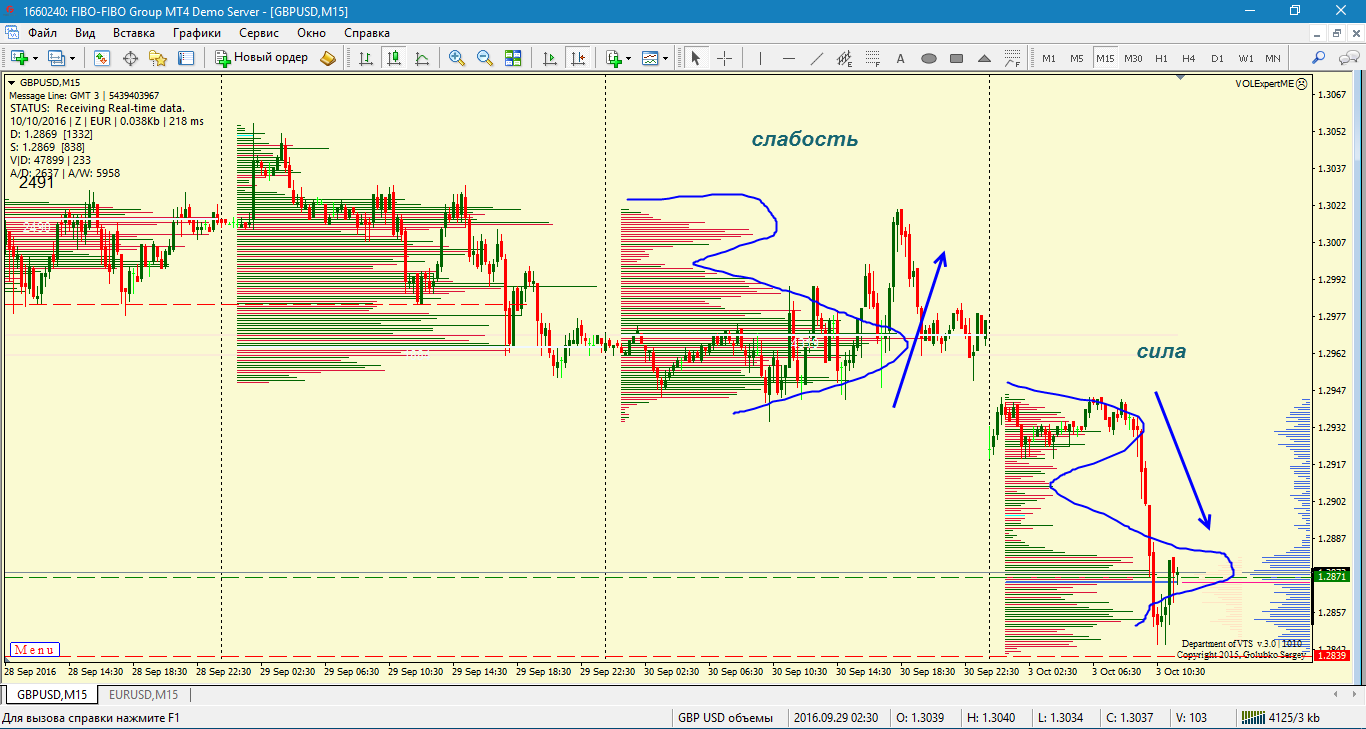The width and height of the screenshot is (1366, 729).
Task: Switch chart to Candlesticks mode
Action: pyautogui.click(x=394, y=58)
